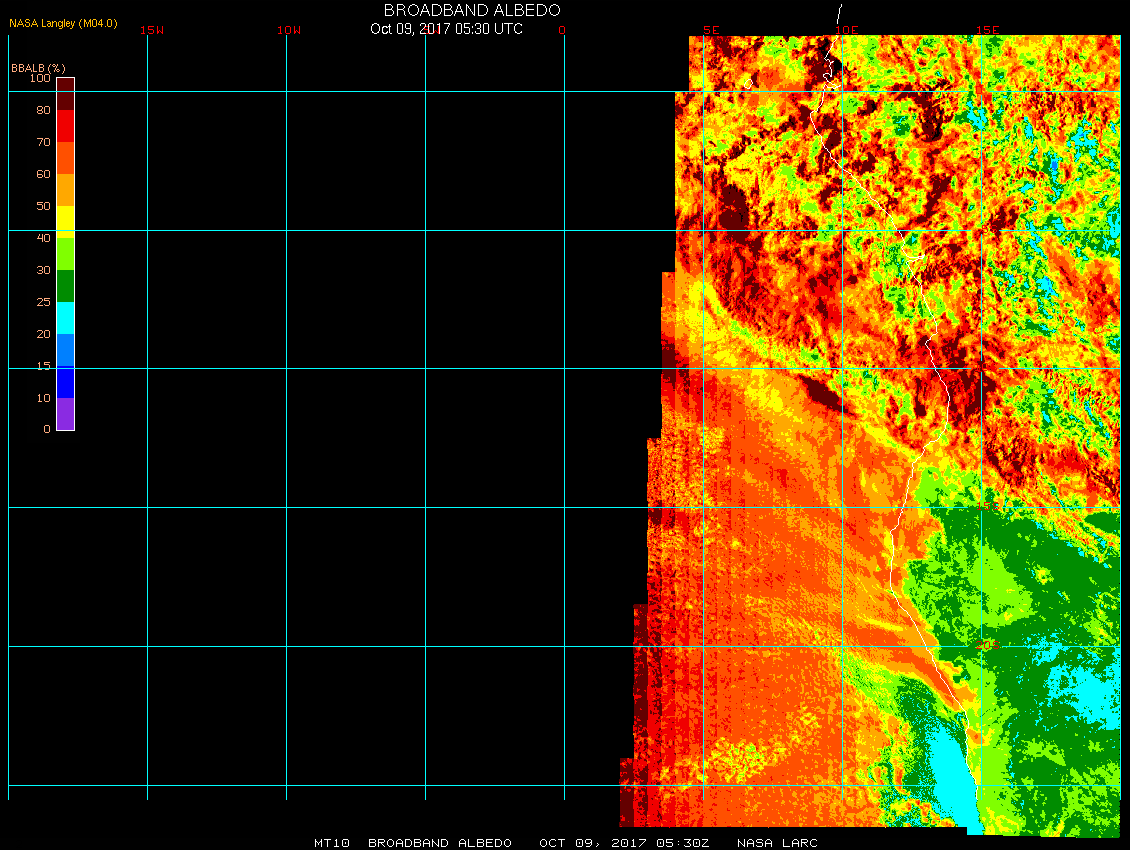Click the 100 value on legend scale
1130x850 pixels.
tap(40, 78)
